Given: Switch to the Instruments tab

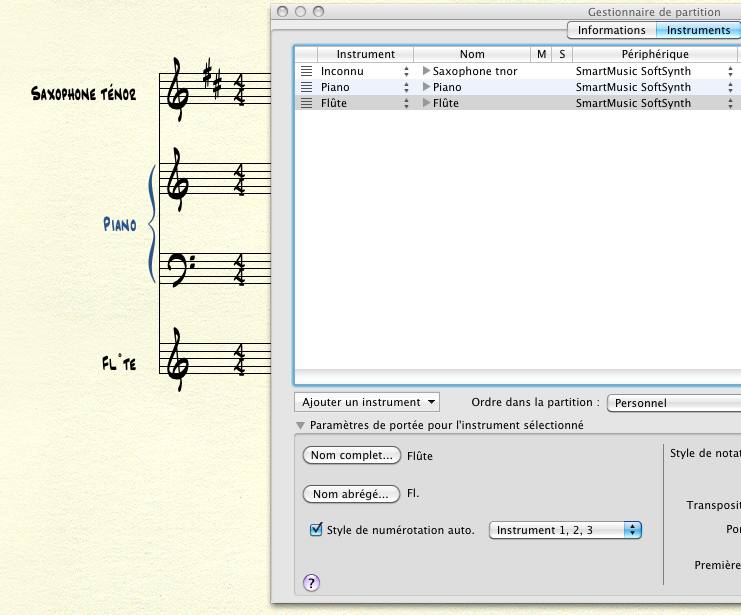Looking at the screenshot, I should click(x=698, y=30).
